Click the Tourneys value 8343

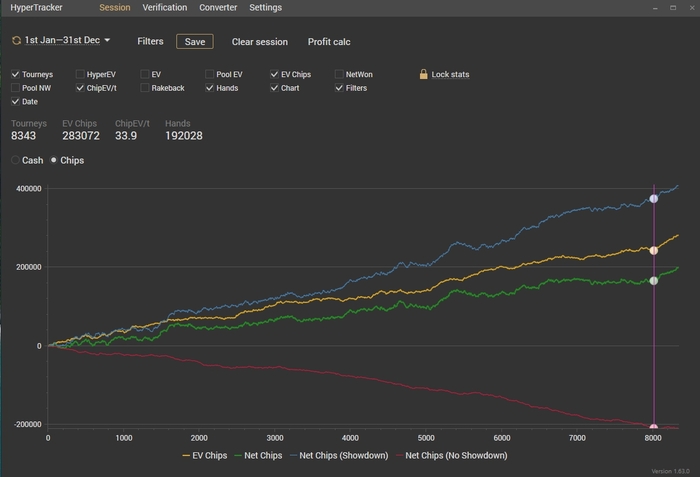23,136
